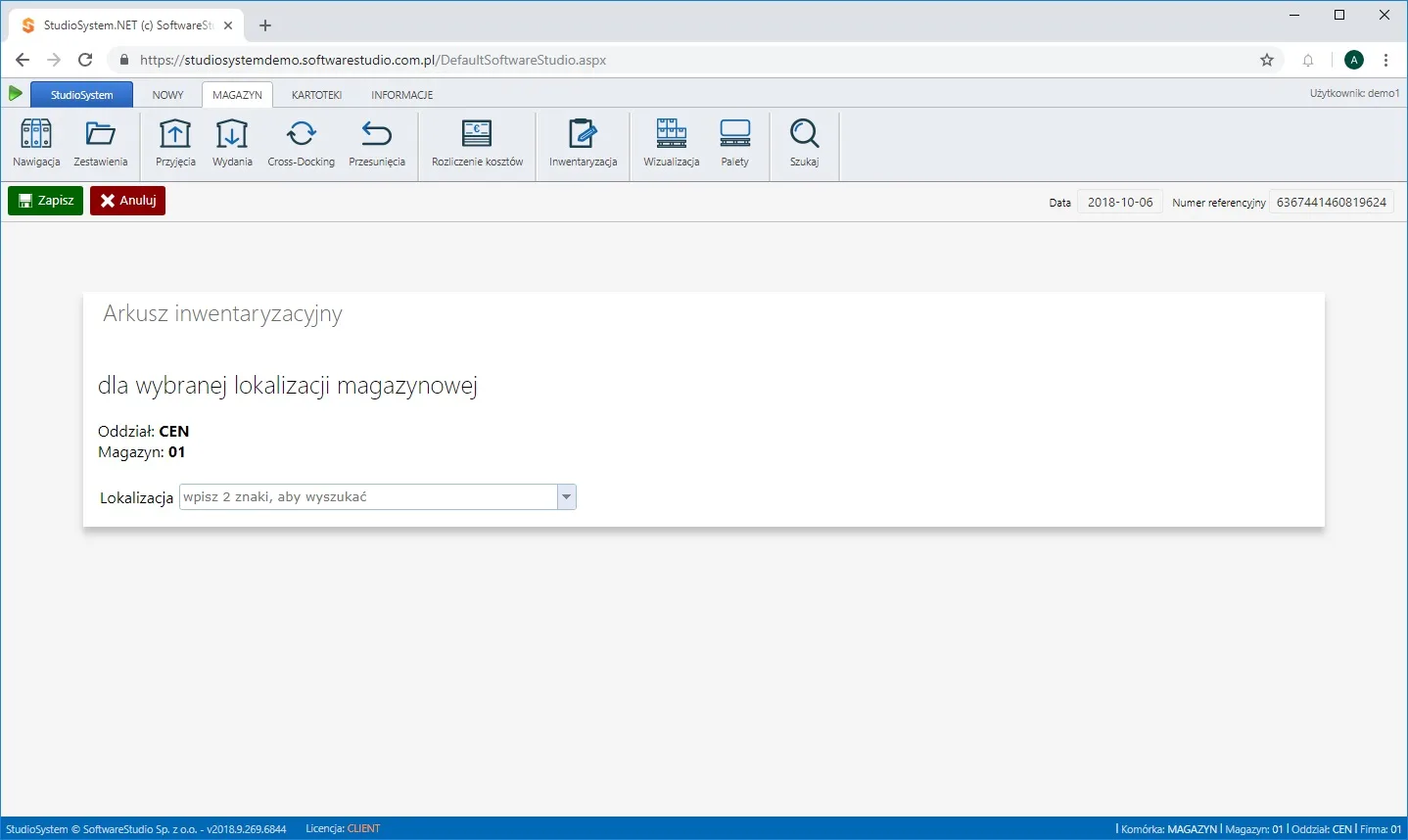
Task: Switch to MAGAZYN ribbon tab
Action: 237,95
